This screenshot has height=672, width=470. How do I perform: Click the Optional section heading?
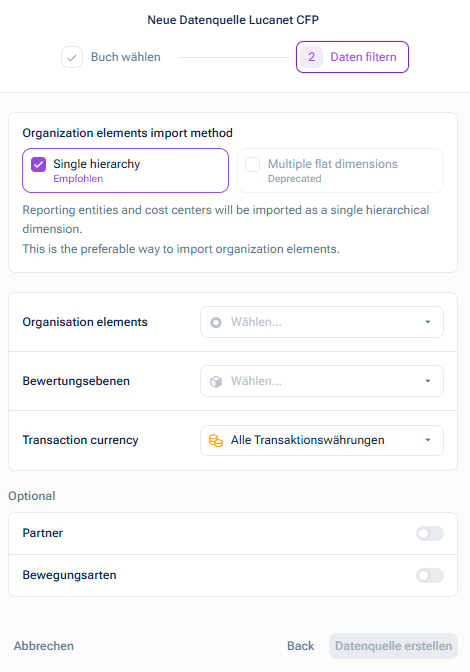[x=32, y=496]
